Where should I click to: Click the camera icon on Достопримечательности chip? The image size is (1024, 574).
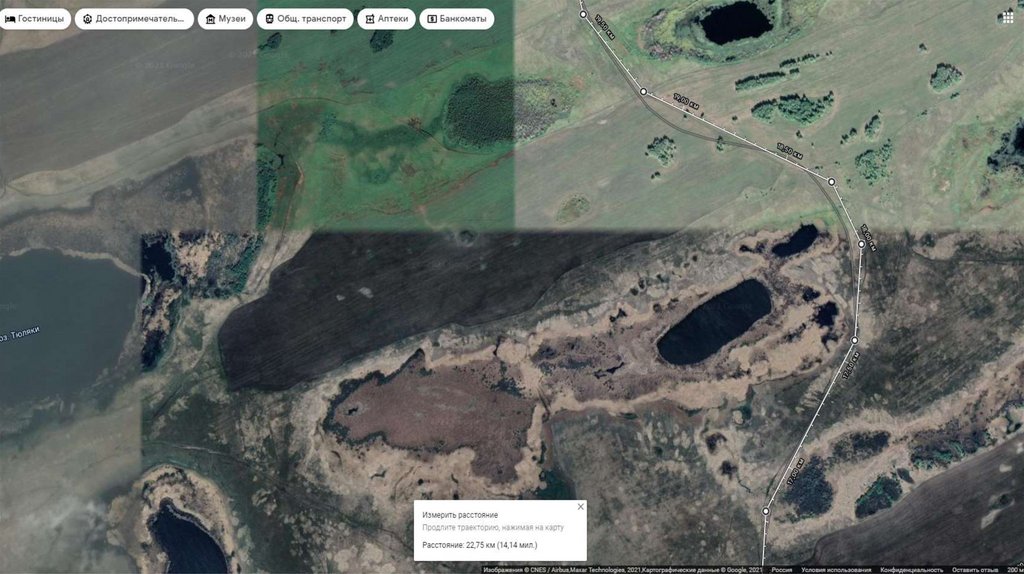88,19
